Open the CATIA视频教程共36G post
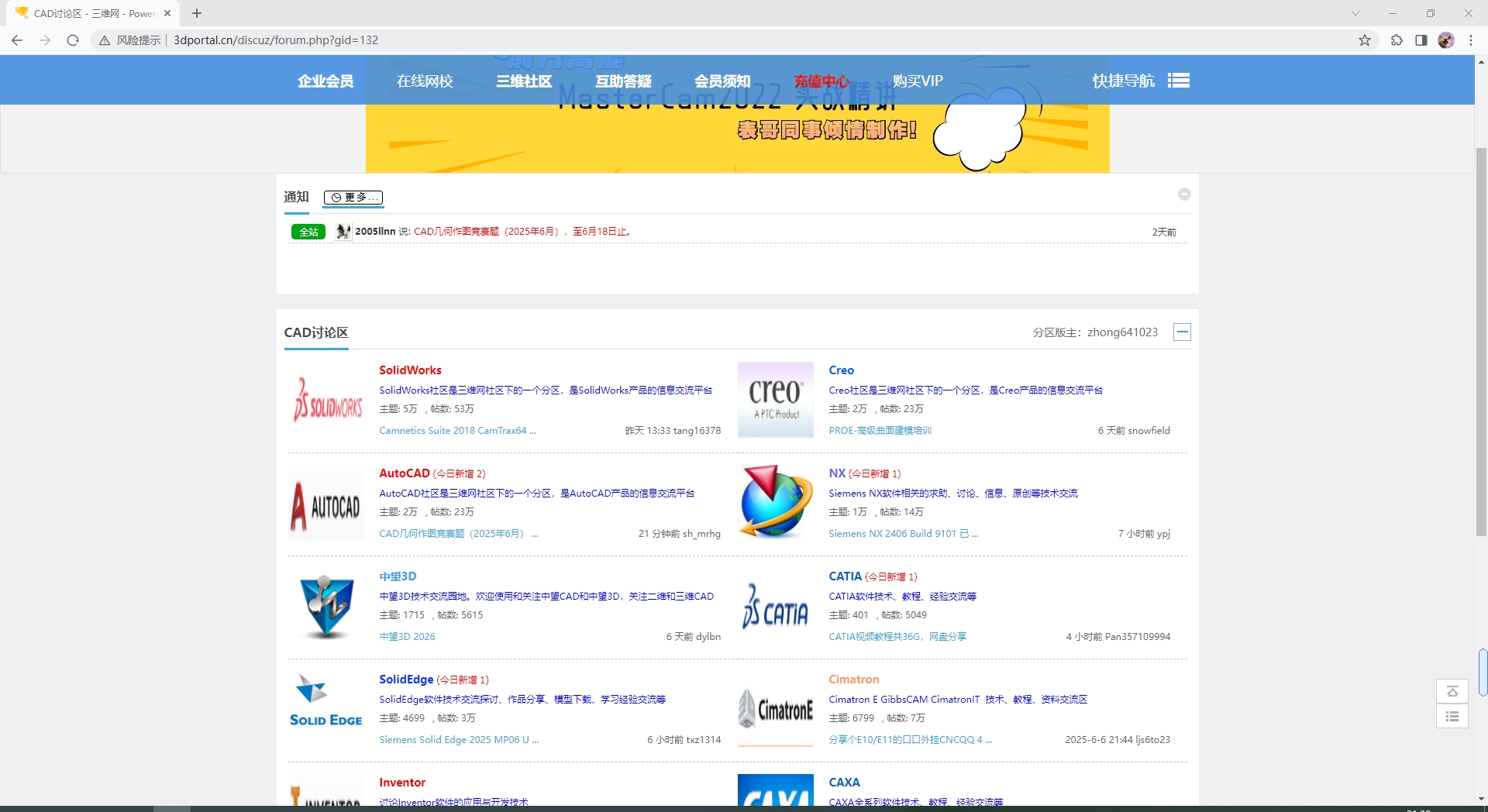The width and height of the screenshot is (1488, 812). click(897, 637)
